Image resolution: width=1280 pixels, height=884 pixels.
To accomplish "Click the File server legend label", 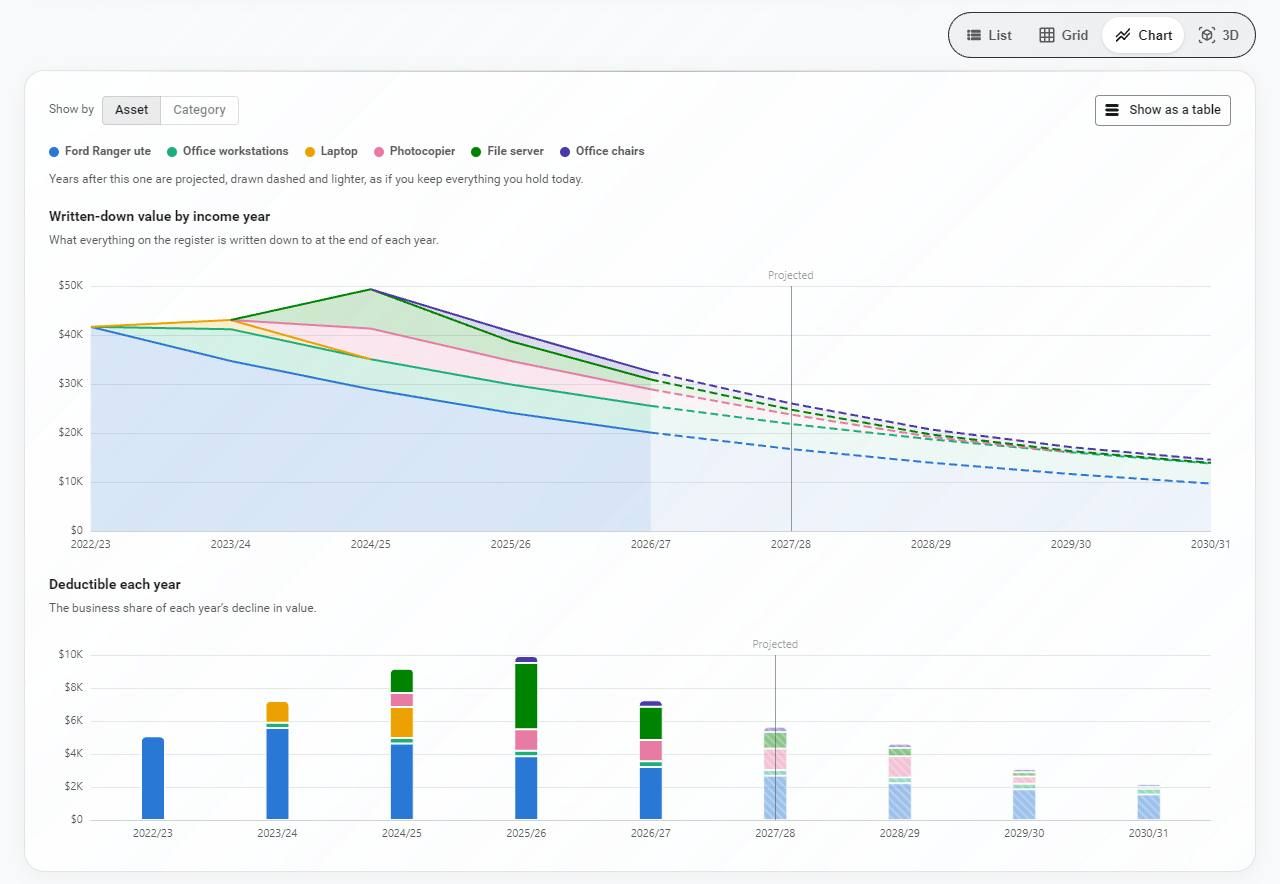I will coord(516,151).
